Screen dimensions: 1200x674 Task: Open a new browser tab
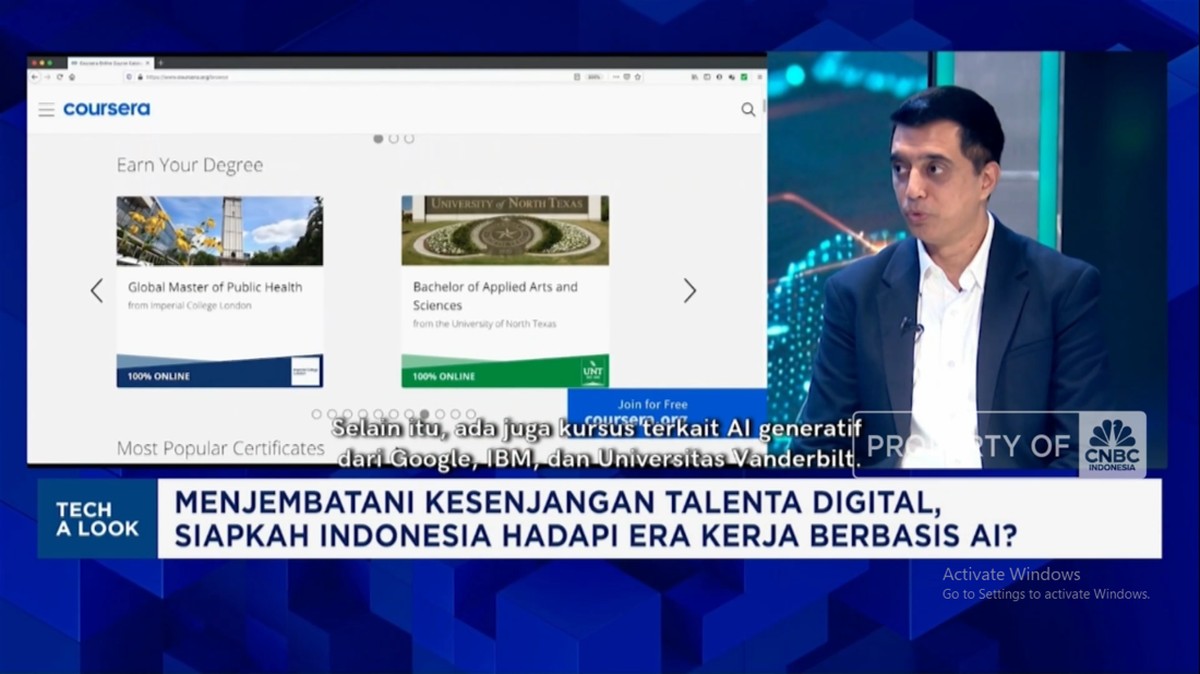tap(161, 63)
